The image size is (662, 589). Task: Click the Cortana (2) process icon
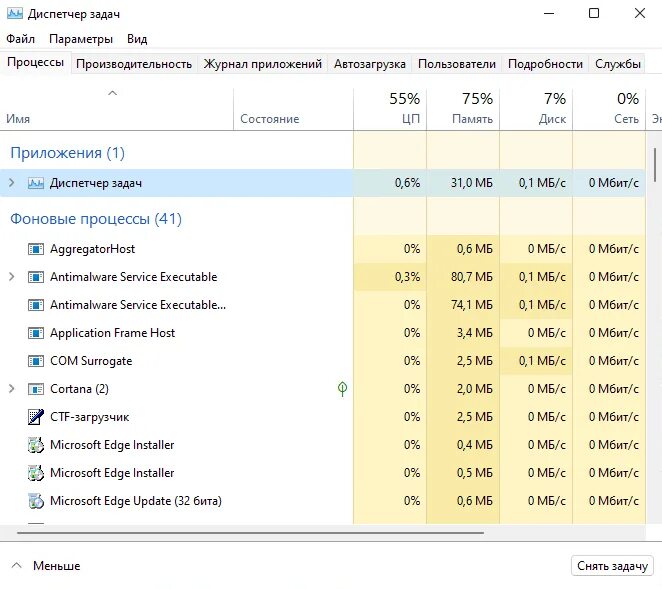pos(36,389)
